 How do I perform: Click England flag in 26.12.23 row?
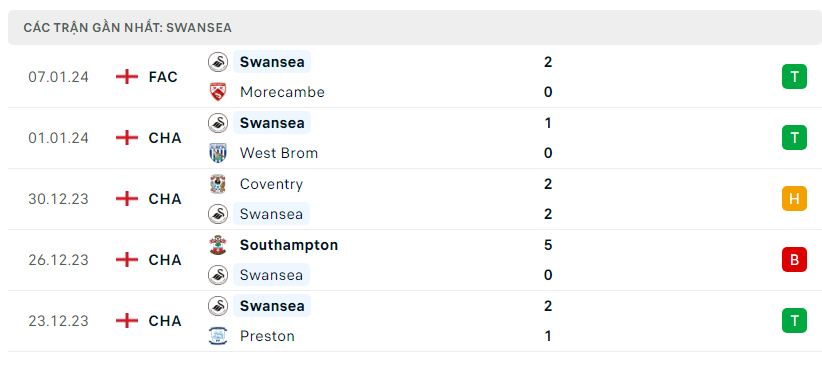126,260
